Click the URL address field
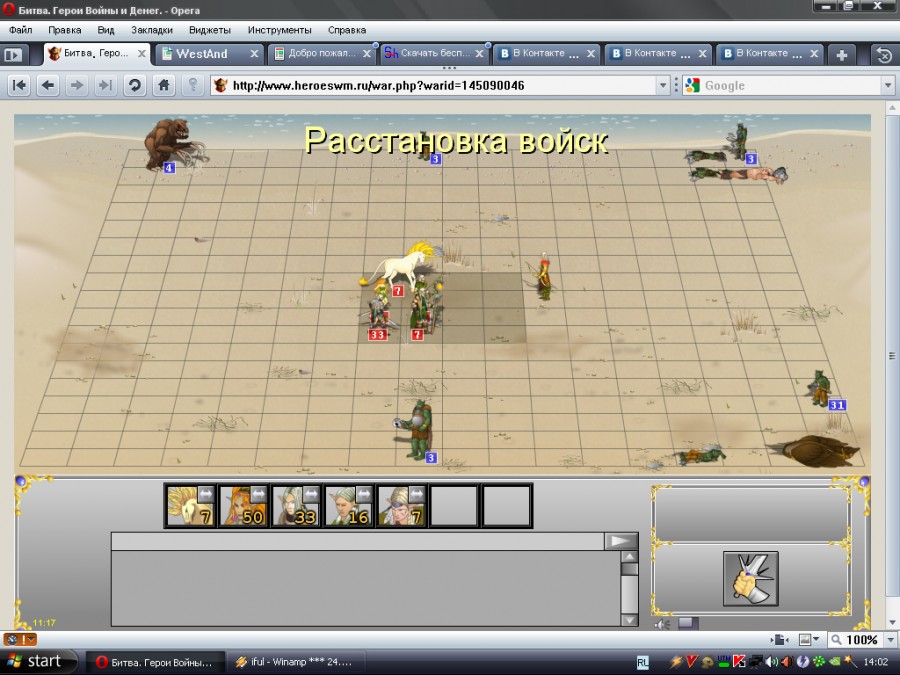900x675 pixels. pos(442,86)
